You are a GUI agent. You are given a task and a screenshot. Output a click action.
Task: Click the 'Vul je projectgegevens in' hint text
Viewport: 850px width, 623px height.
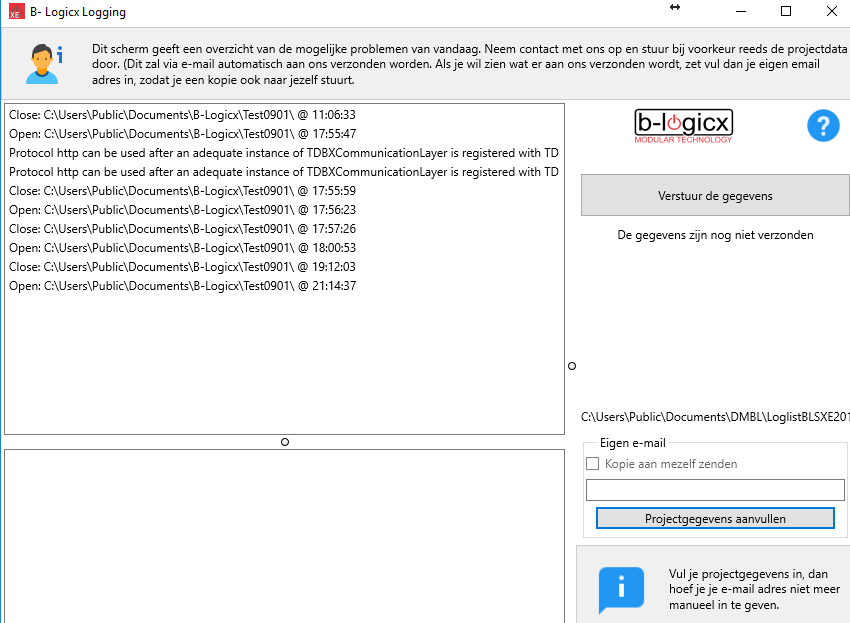click(x=754, y=589)
